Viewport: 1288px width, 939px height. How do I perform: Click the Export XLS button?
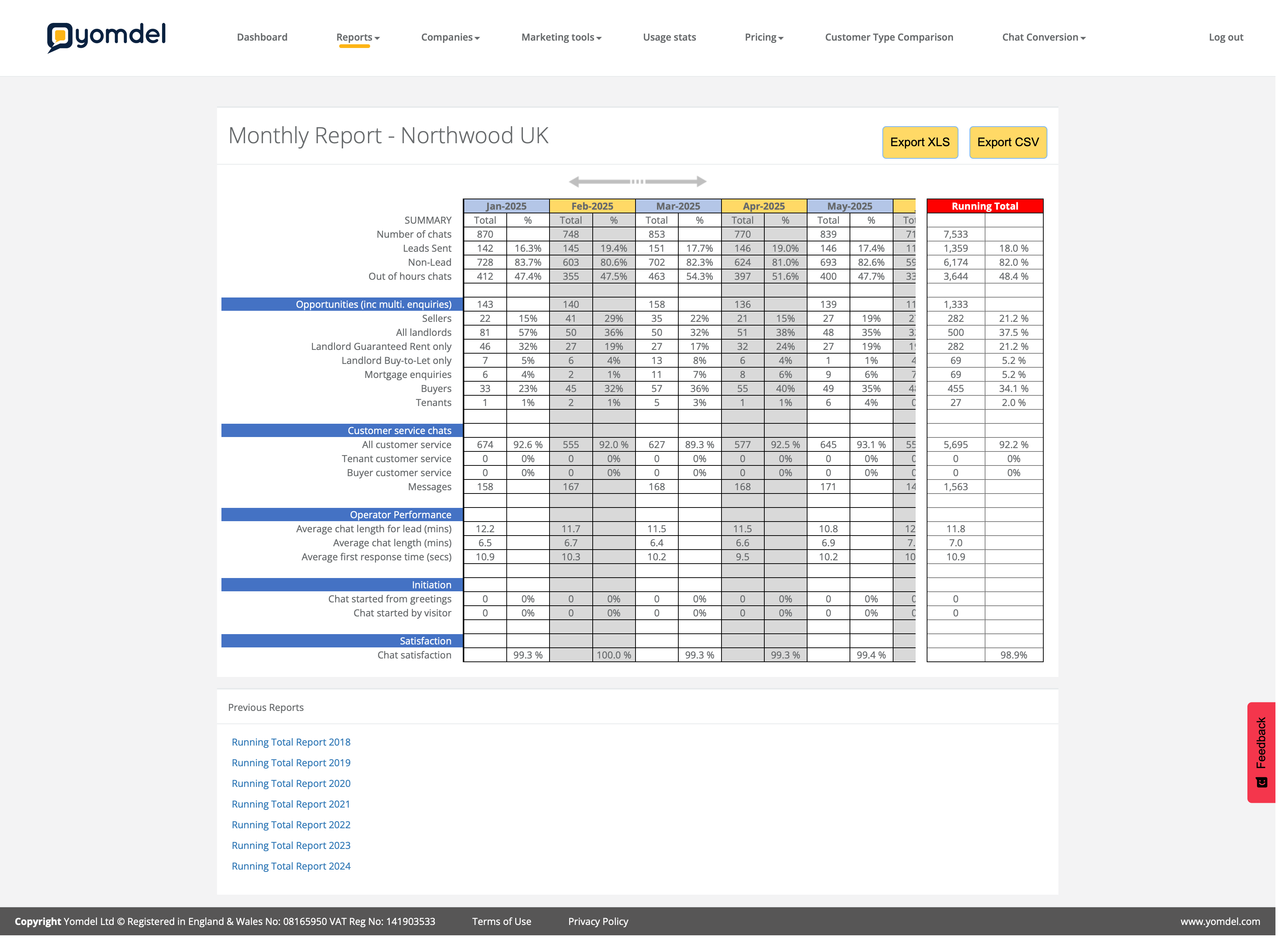click(x=920, y=142)
